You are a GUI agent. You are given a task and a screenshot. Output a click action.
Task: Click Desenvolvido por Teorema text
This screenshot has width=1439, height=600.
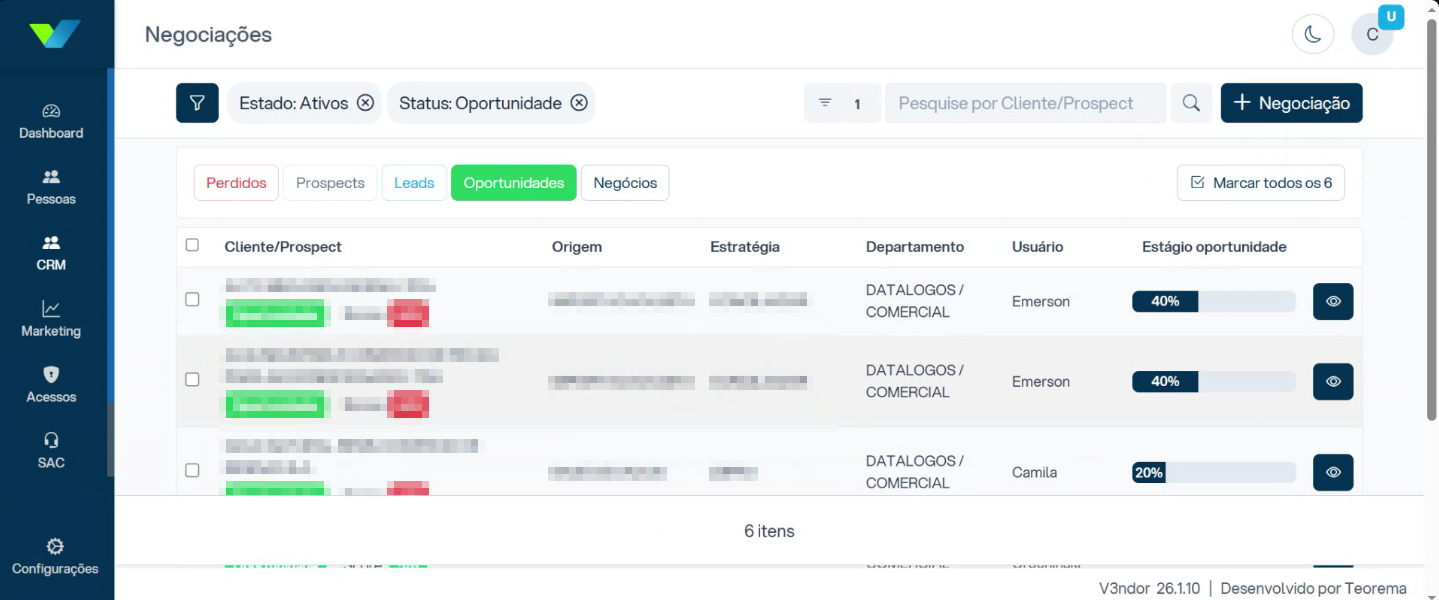[1314, 588]
